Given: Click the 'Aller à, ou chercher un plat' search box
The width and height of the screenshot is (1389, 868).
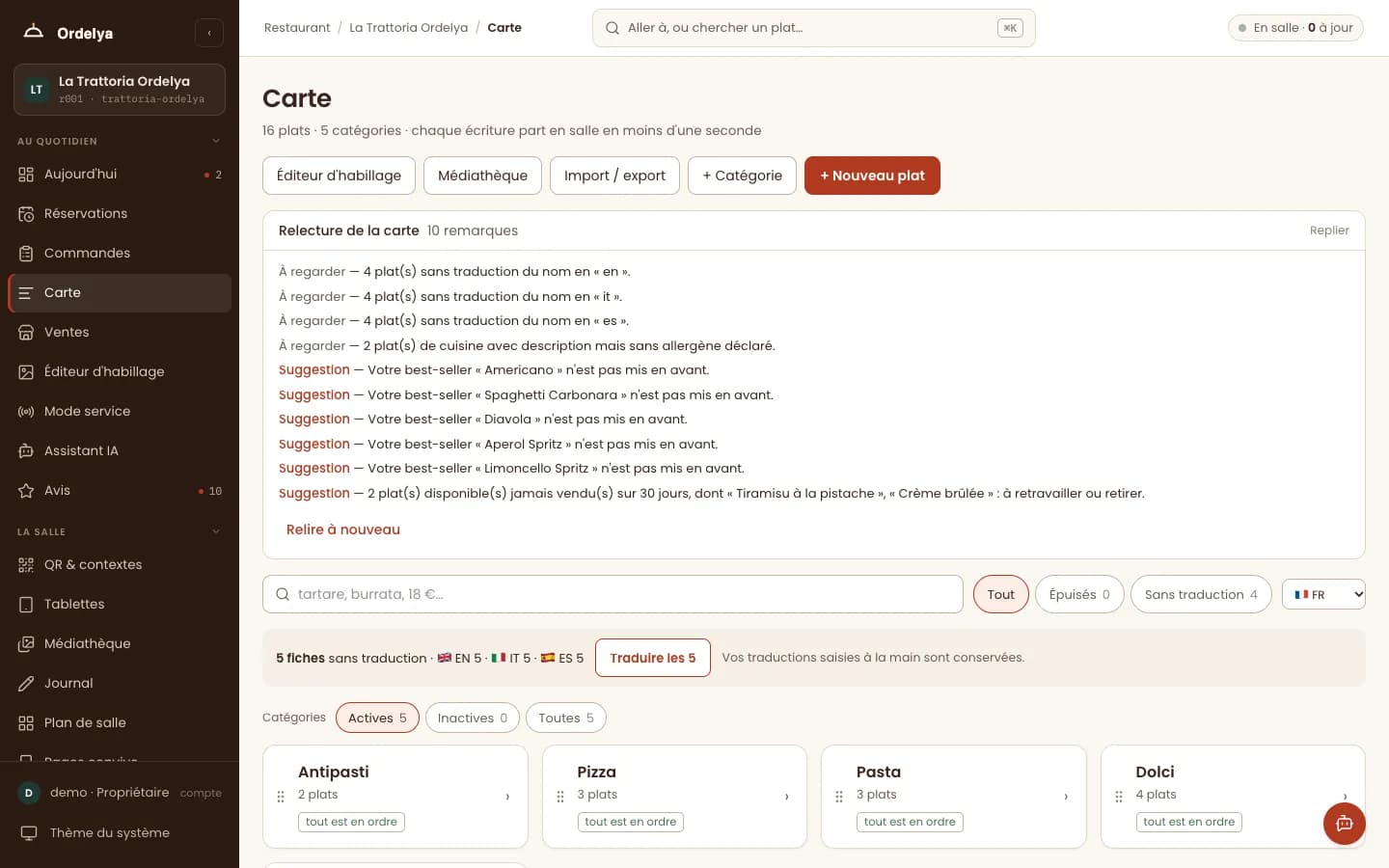Looking at the screenshot, I should (813, 28).
